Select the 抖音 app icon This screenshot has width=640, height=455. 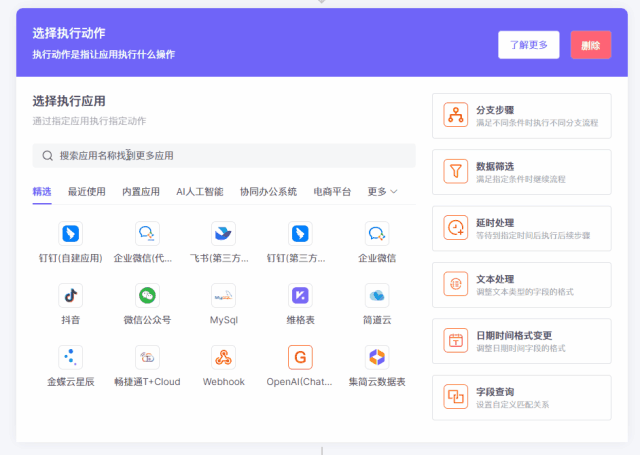pos(70,295)
